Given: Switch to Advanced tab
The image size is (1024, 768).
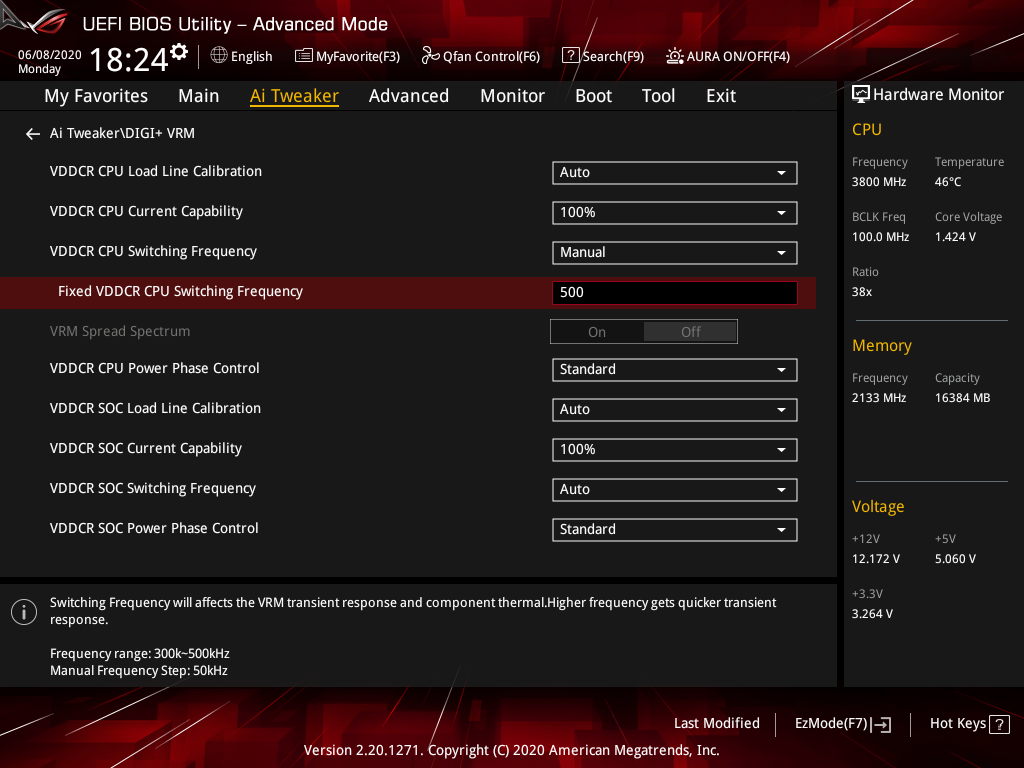Looking at the screenshot, I should coord(409,96).
